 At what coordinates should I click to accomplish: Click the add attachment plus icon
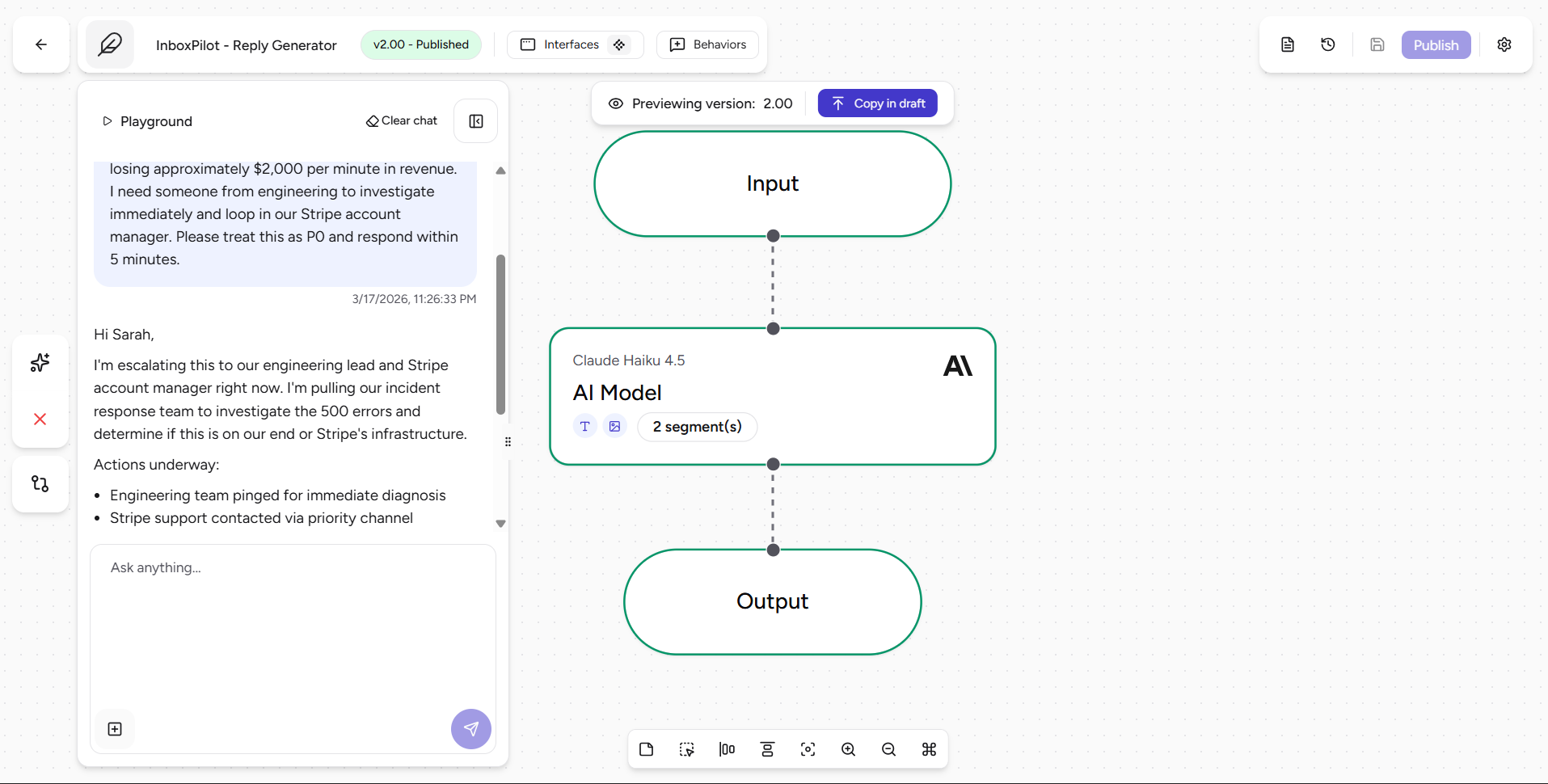click(x=115, y=729)
